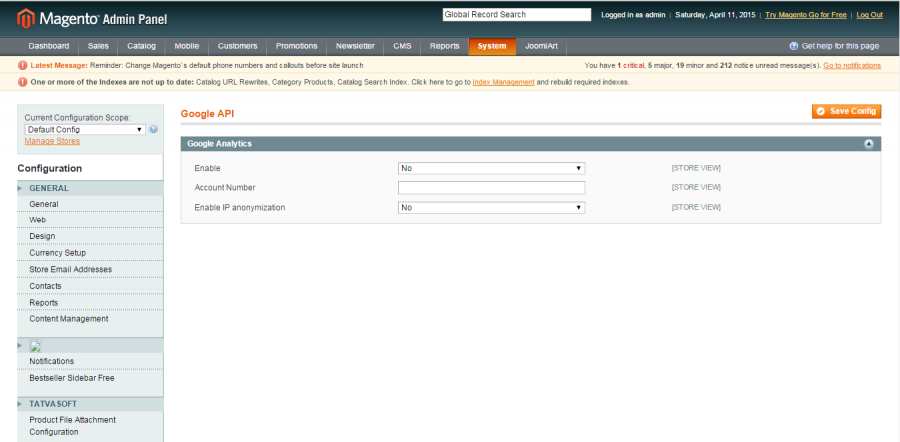Screen dimensions: 900x442
Task: Open the Reports menu in top navigation
Action: (445, 46)
